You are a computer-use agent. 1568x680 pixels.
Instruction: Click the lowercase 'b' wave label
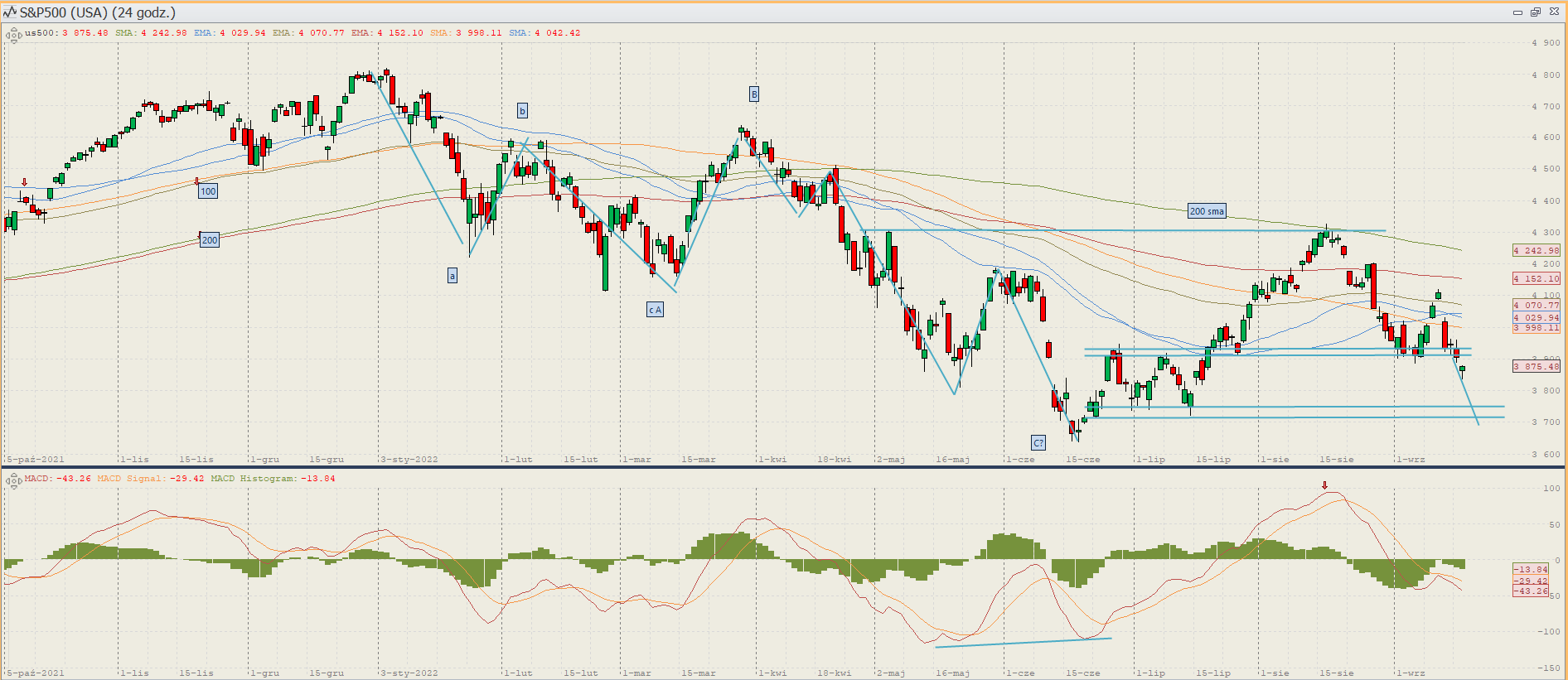pos(521,111)
